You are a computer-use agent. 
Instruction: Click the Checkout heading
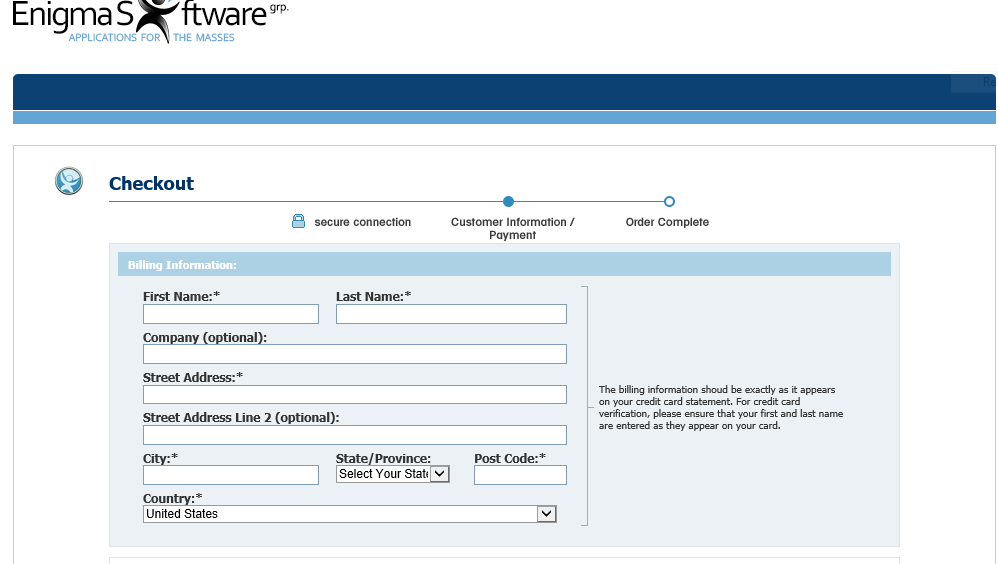[x=151, y=183]
